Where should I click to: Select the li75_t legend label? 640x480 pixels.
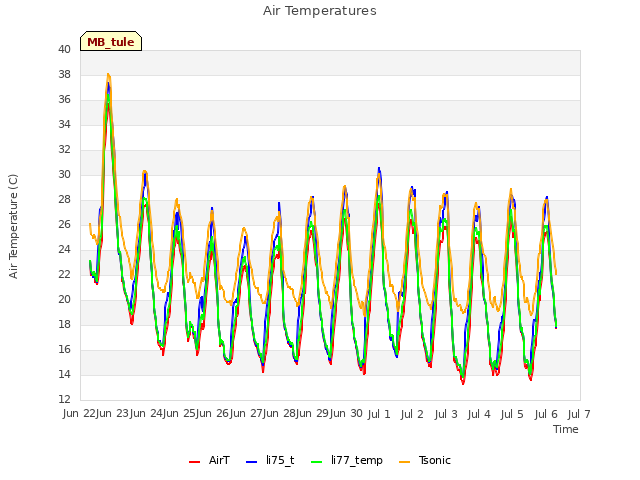[x=280, y=460]
